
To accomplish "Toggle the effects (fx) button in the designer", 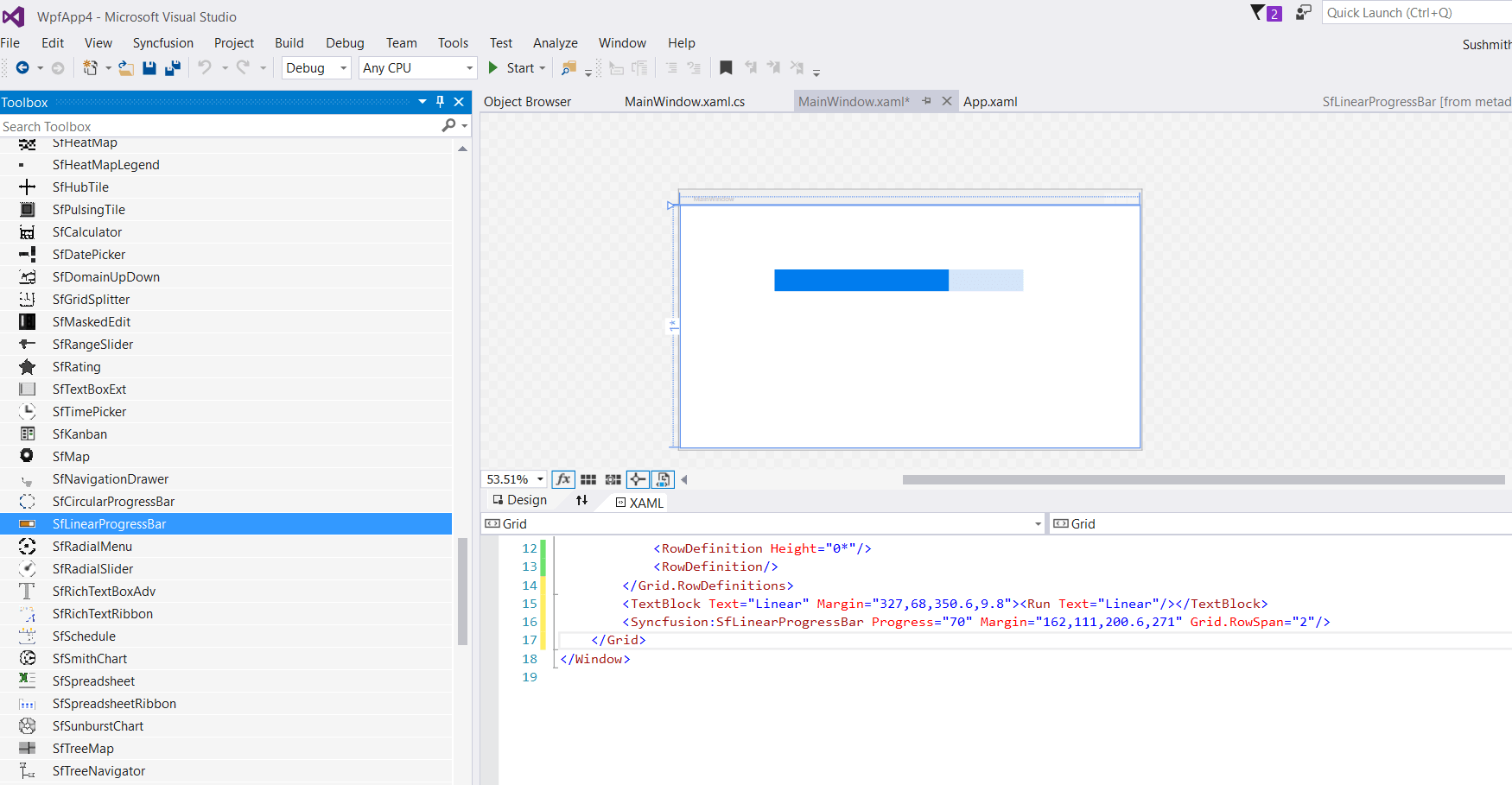I will point(563,479).
